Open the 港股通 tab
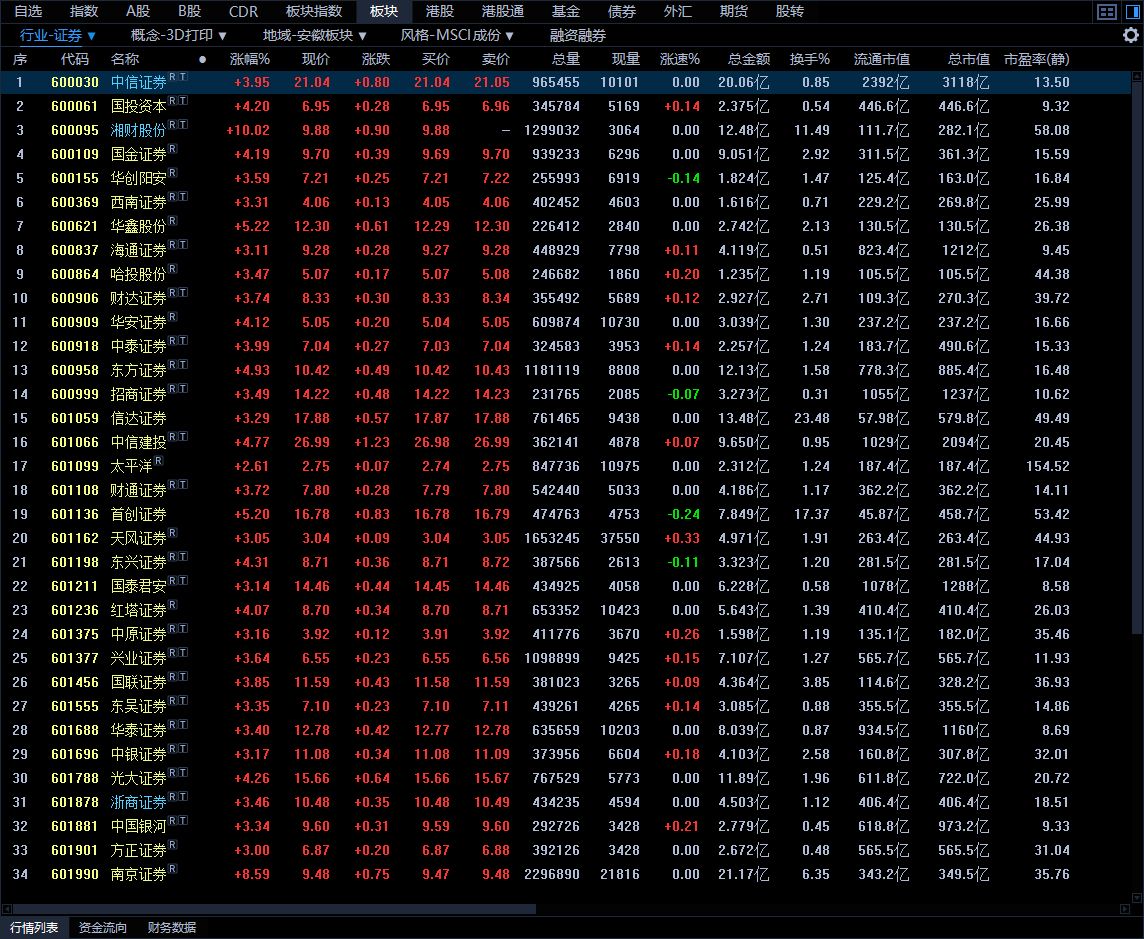The height and width of the screenshot is (939, 1144). tap(503, 11)
